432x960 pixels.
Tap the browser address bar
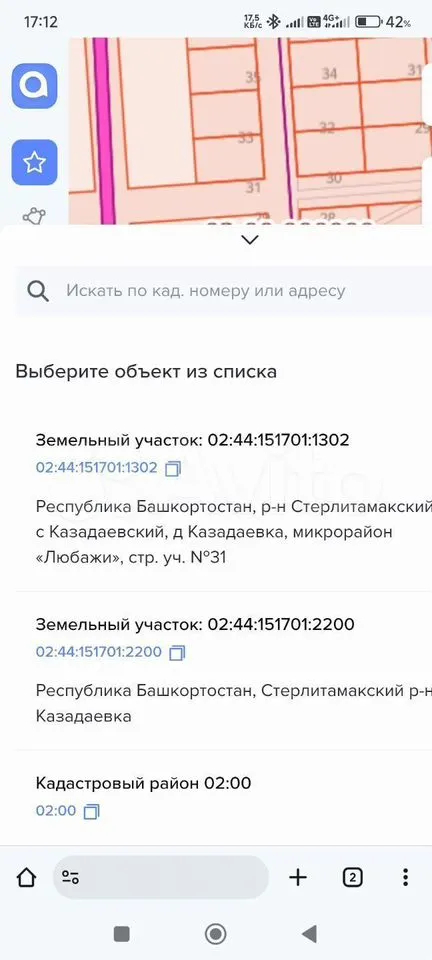(161, 878)
